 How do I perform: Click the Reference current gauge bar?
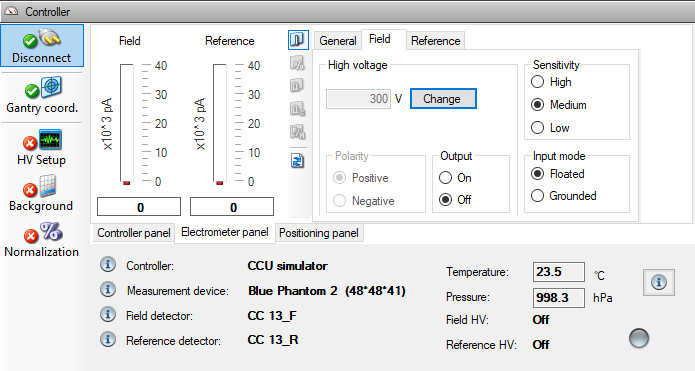point(220,124)
